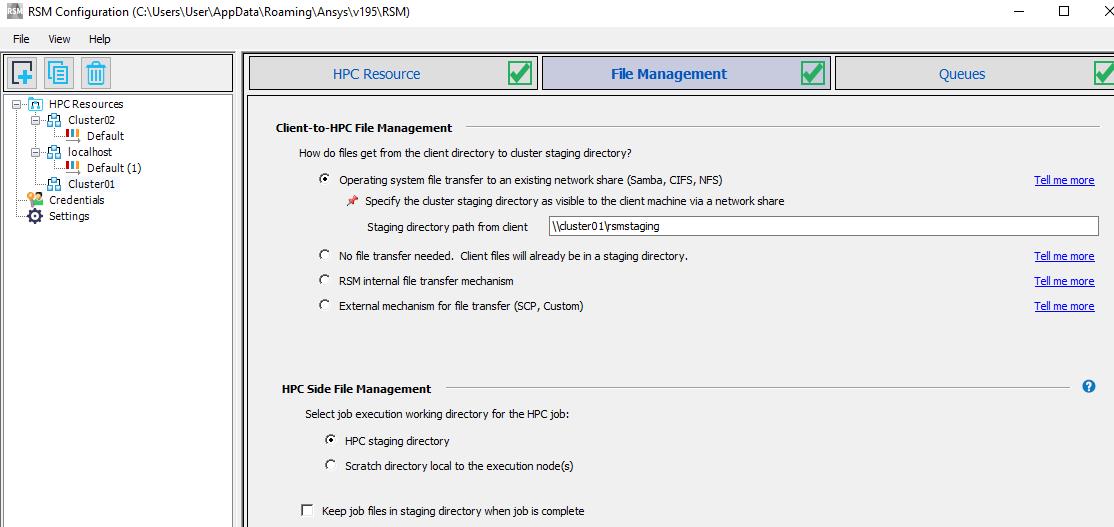Open the Help menu

99,39
